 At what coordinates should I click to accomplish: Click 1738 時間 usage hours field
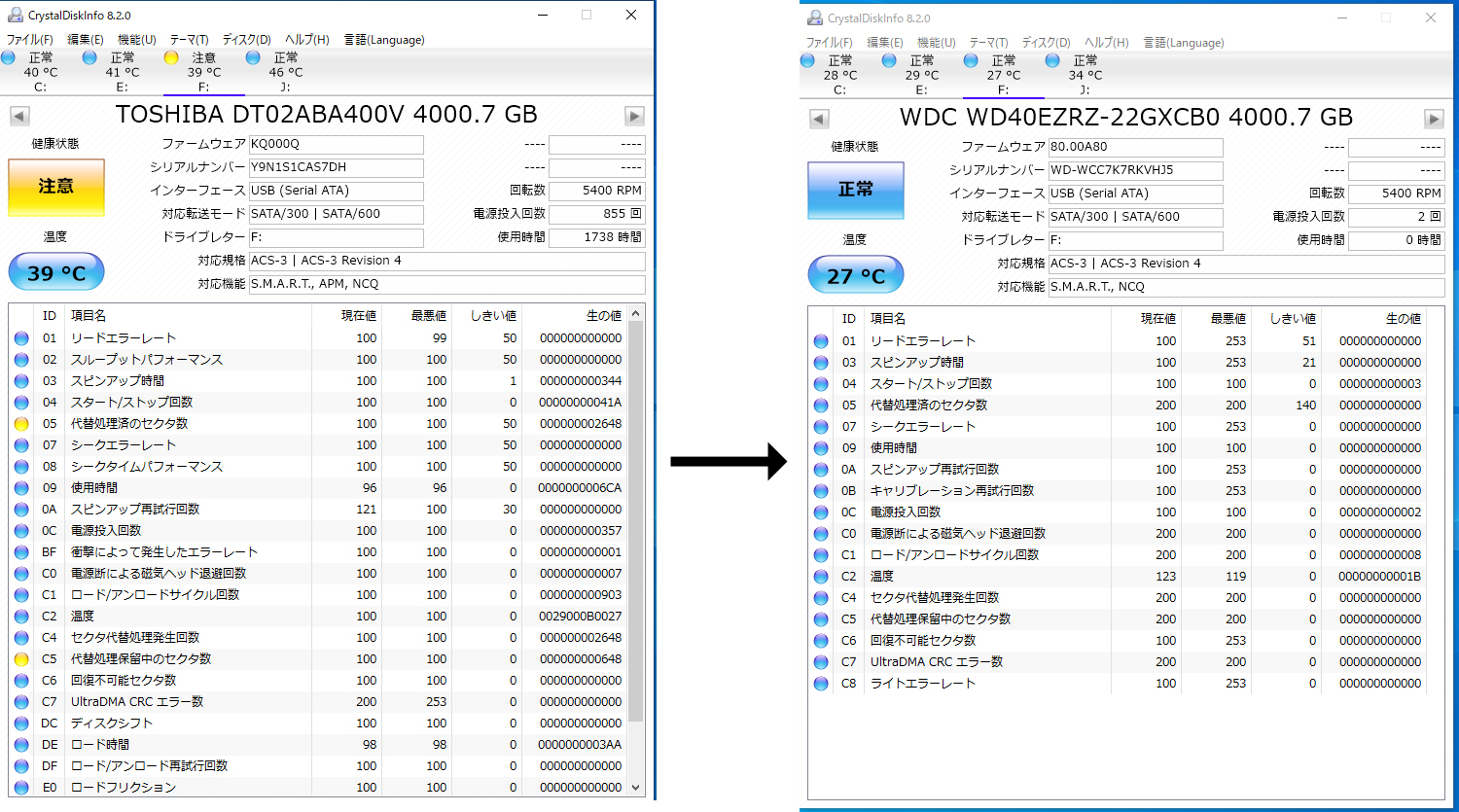(596, 237)
